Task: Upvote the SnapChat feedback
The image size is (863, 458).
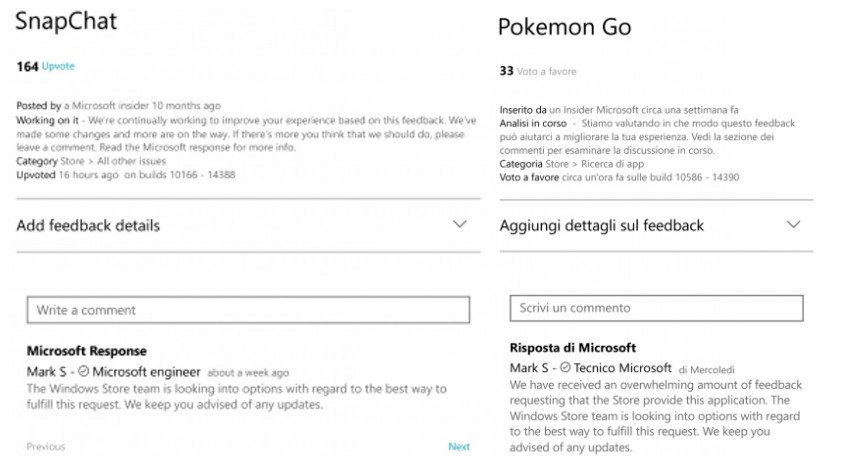Action: tap(58, 66)
